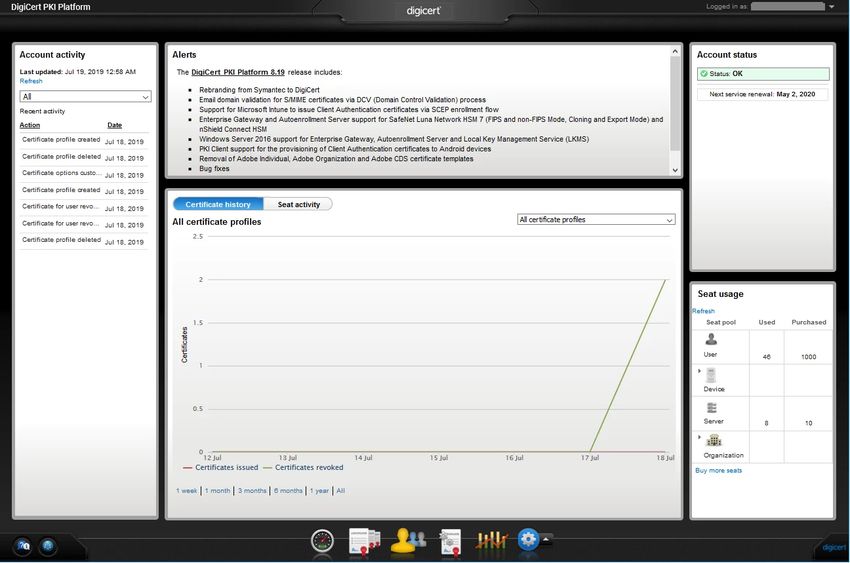This screenshot has width=850, height=563.
Task: Open the account activity 'All' filter dropdown
Action: pyautogui.click(x=85, y=96)
